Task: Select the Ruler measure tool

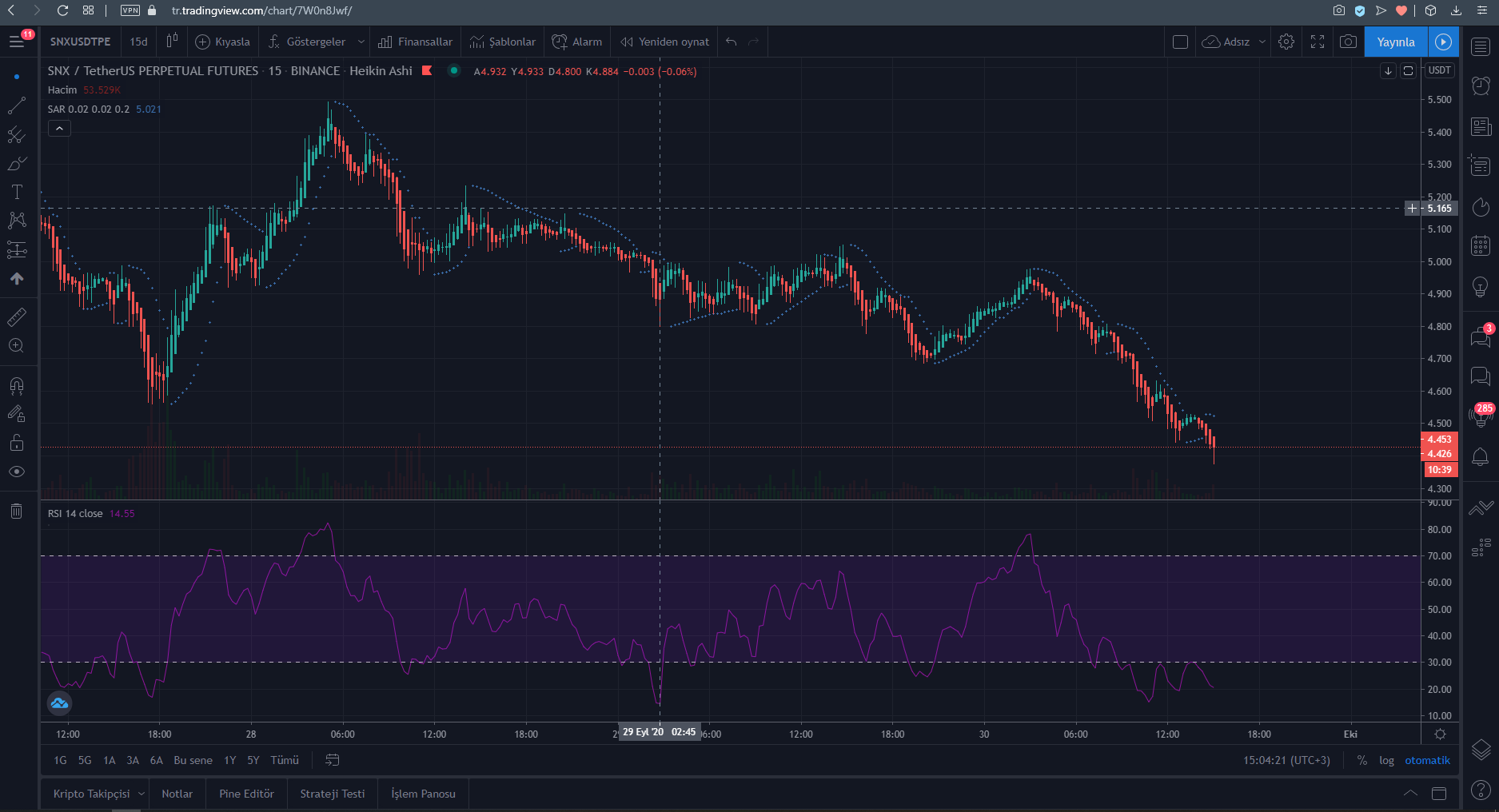Action: pos(16,317)
